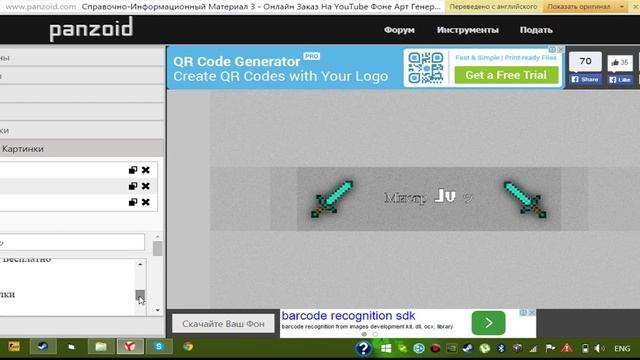
Task: Select the right diamond sword image
Action: tap(525, 199)
